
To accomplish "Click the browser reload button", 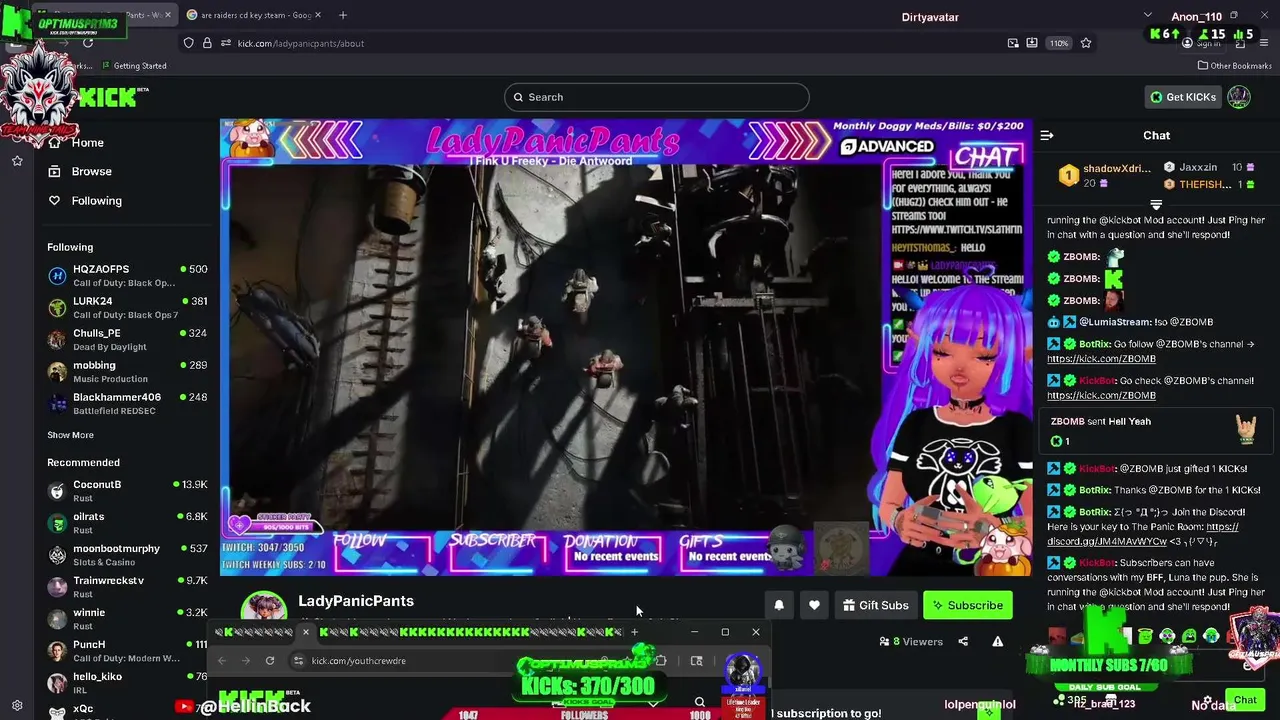I will click(x=88, y=43).
